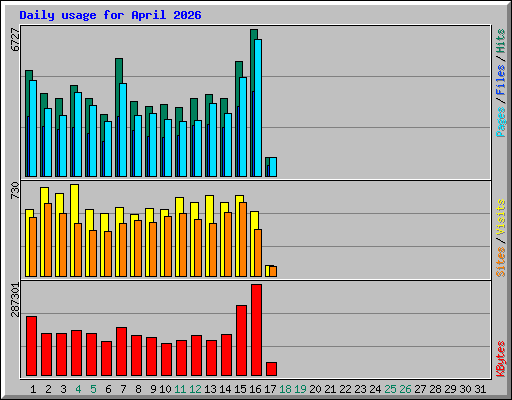The height and width of the screenshot is (400, 512).
Task: Click day 31 on the x-axis
Action: pyautogui.click(x=480, y=389)
